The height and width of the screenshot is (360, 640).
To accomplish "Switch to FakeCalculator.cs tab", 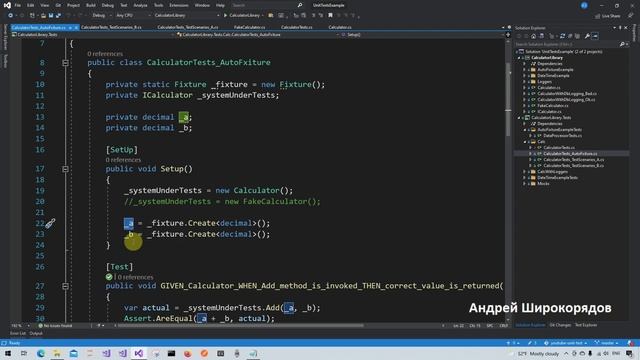I will point(249,27).
